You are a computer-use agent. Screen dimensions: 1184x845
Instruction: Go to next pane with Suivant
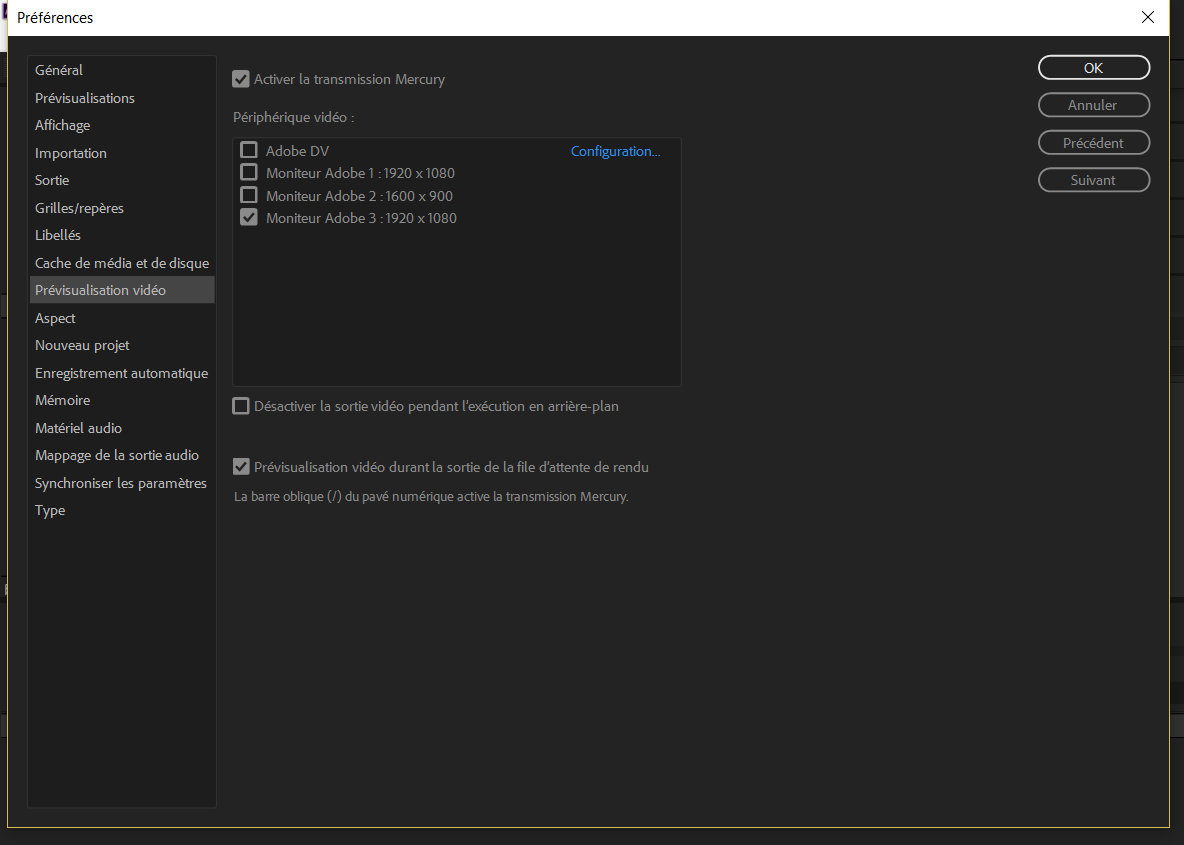tap(1093, 180)
